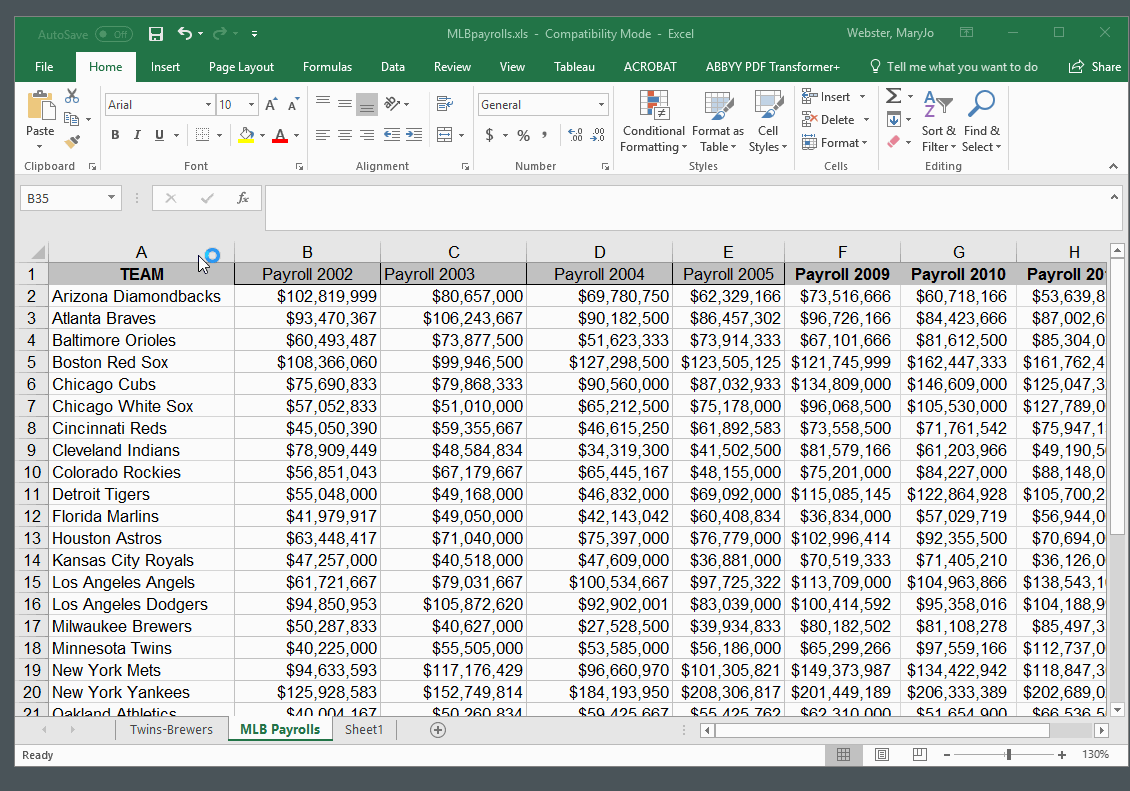Image resolution: width=1130 pixels, height=791 pixels.
Task: Open the Data ribbon tab
Action: click(393, 66)
